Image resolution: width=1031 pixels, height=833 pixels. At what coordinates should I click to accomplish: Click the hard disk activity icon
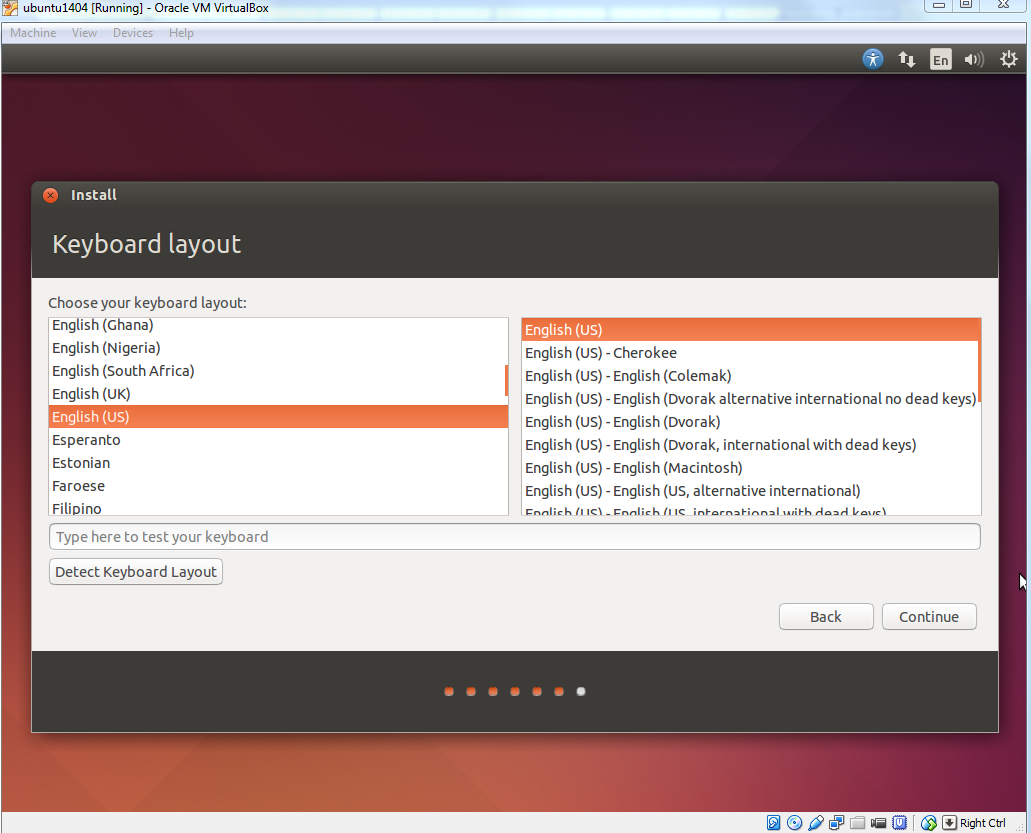tap(773, 822)
